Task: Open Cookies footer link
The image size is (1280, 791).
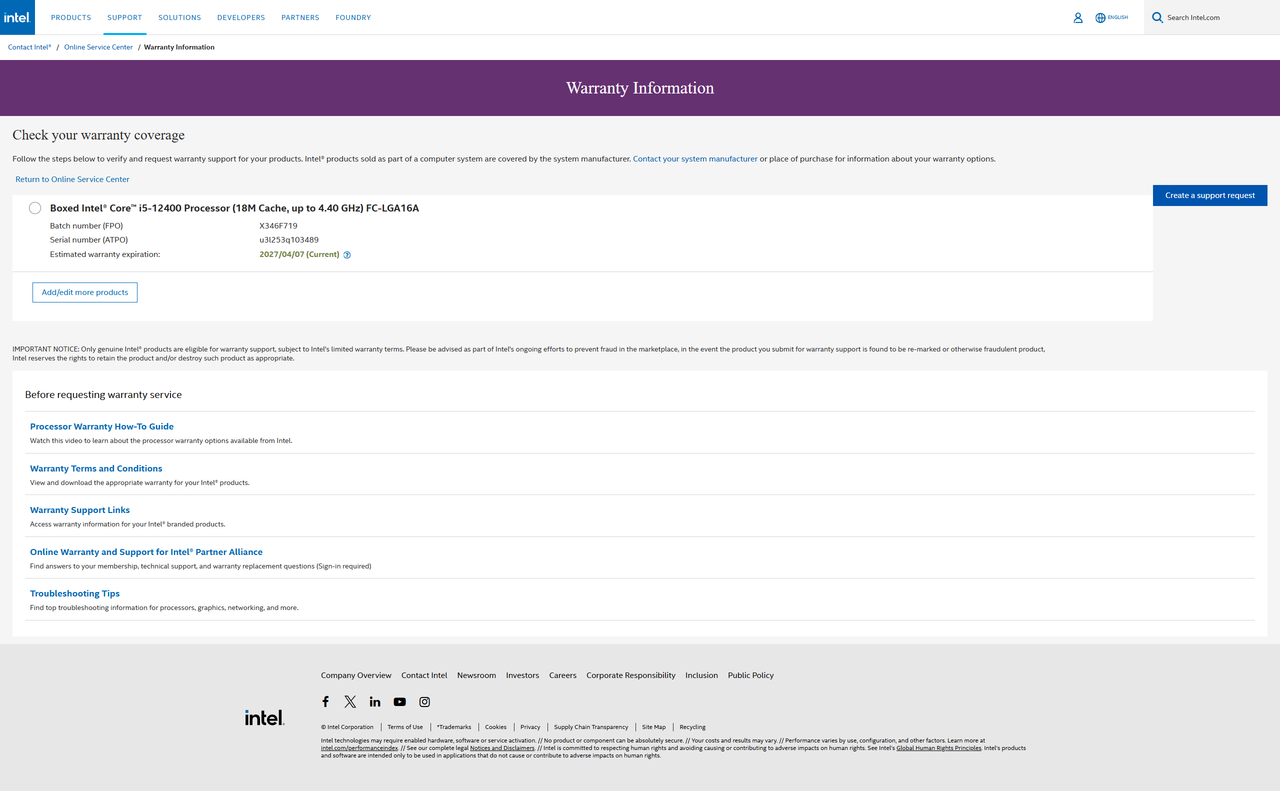Action: point(496,727)
